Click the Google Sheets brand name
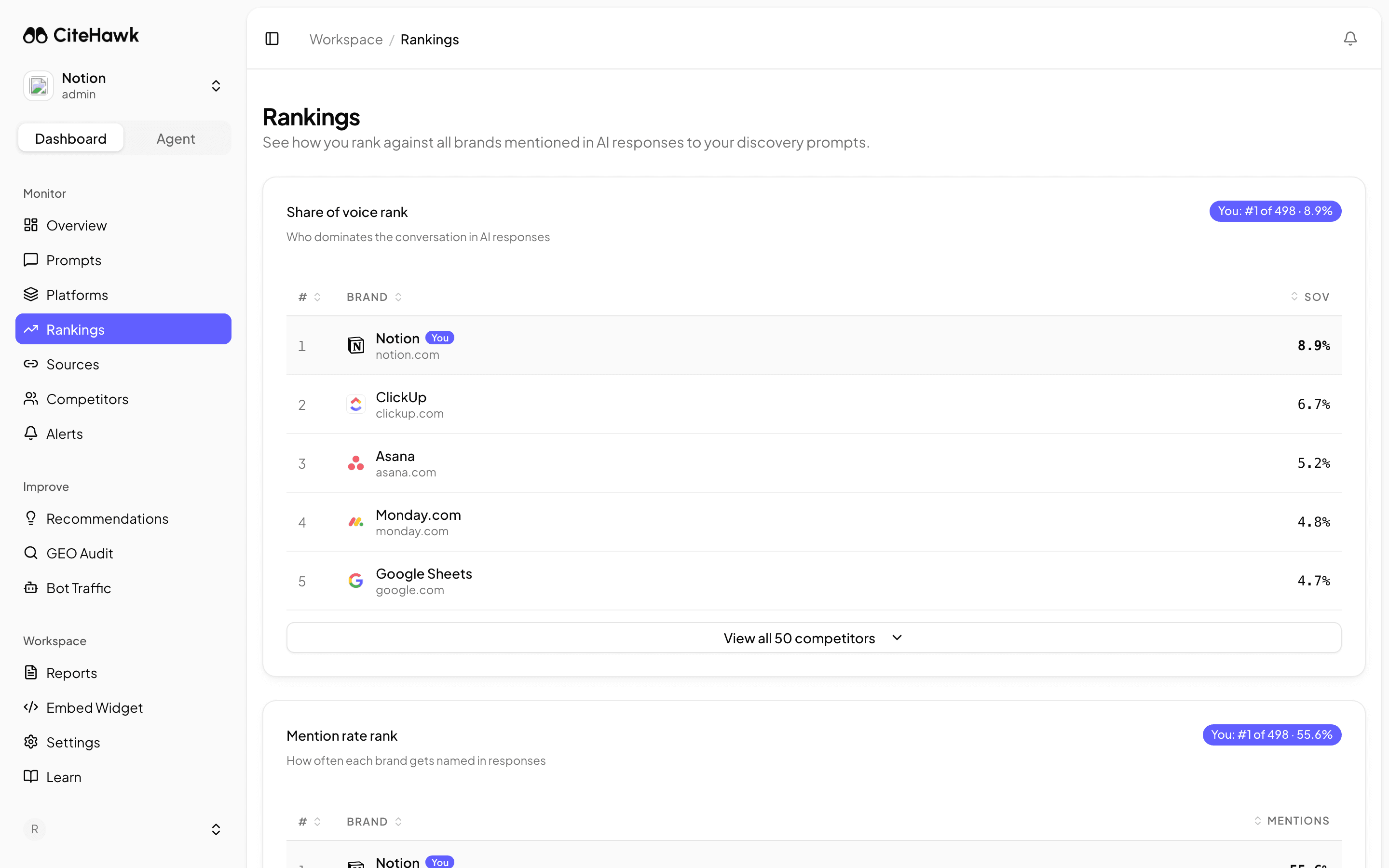The image size is (1389, 868). click(423, 573)
